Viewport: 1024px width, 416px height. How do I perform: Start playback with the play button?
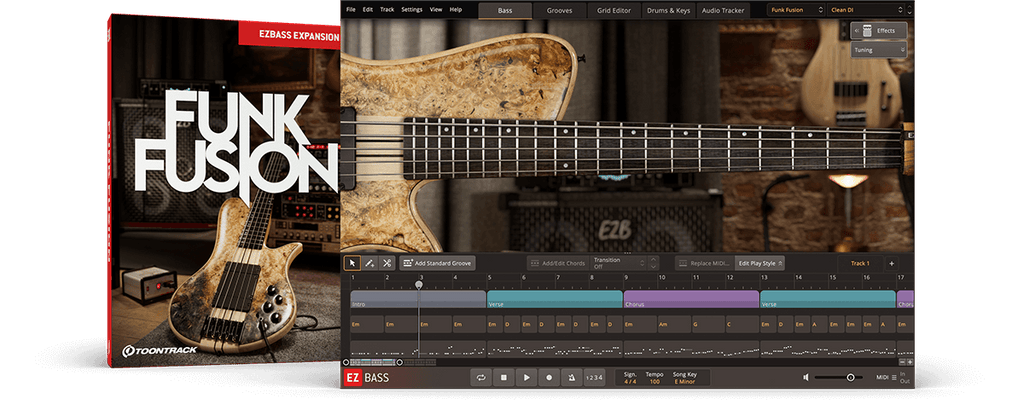(x=526, y=377)
